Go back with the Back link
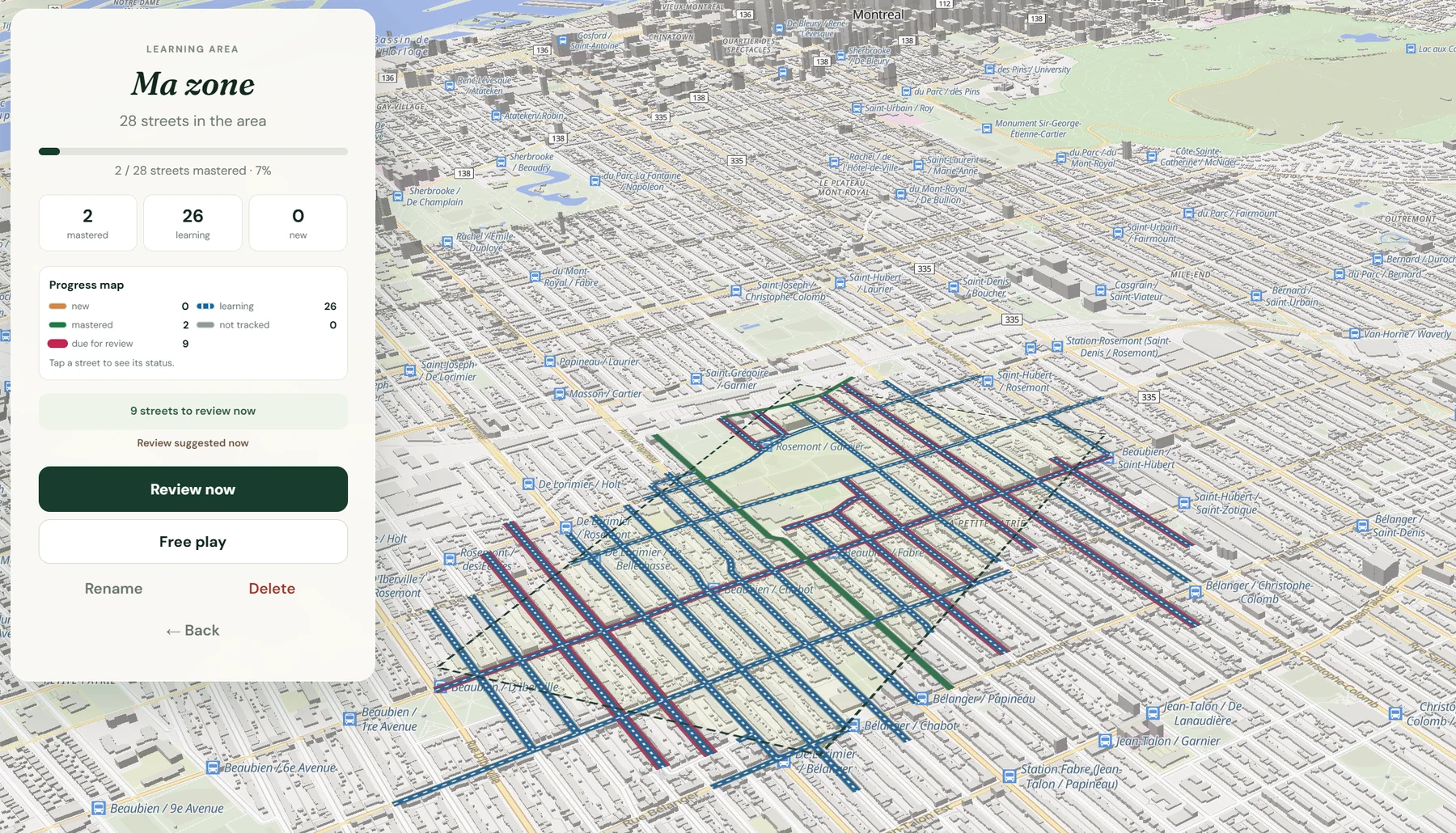This screenshot has width=1456, height=833. point(193,630)
